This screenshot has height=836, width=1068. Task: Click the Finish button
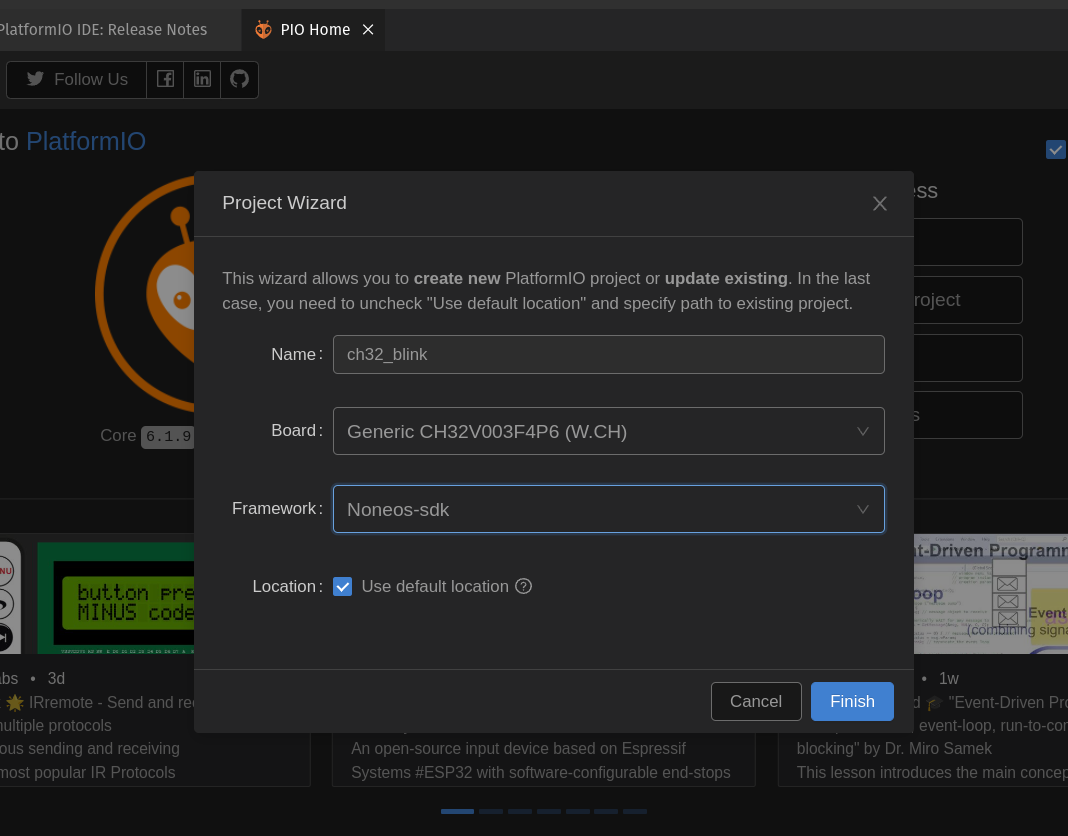(x=852, y=701)
